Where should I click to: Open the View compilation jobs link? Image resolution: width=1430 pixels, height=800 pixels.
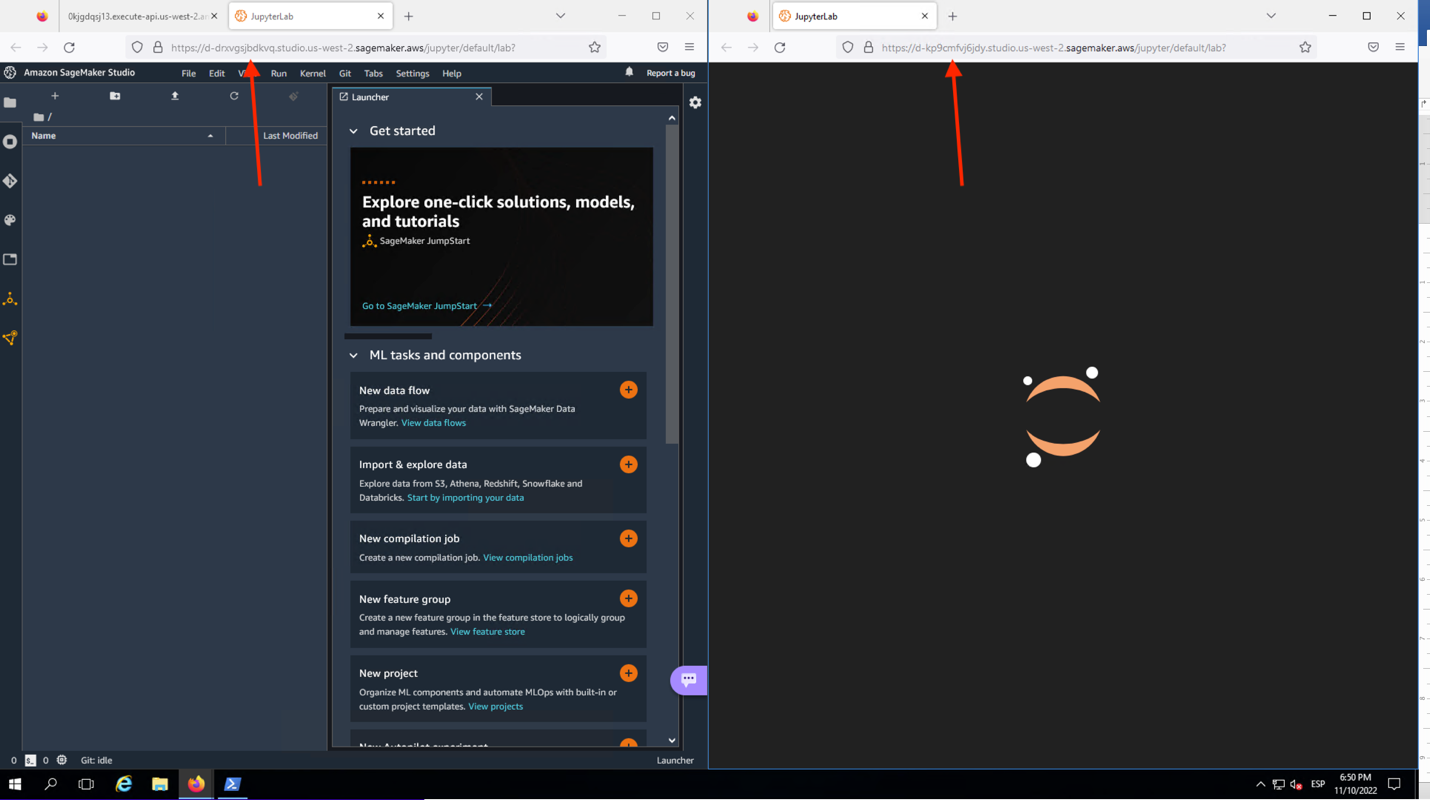coord(528,558)
